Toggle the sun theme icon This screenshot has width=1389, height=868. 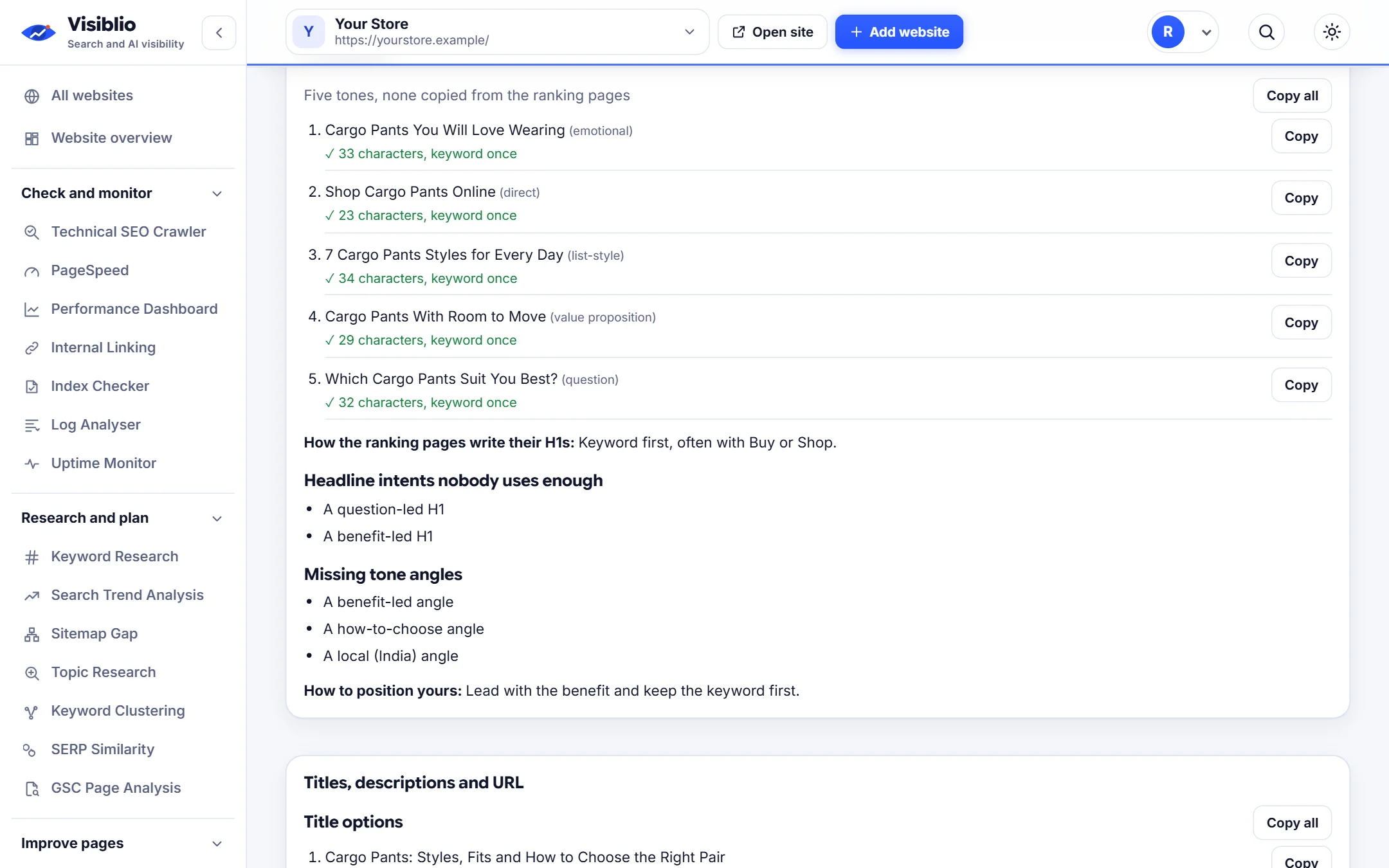(x=1332, y=32)
